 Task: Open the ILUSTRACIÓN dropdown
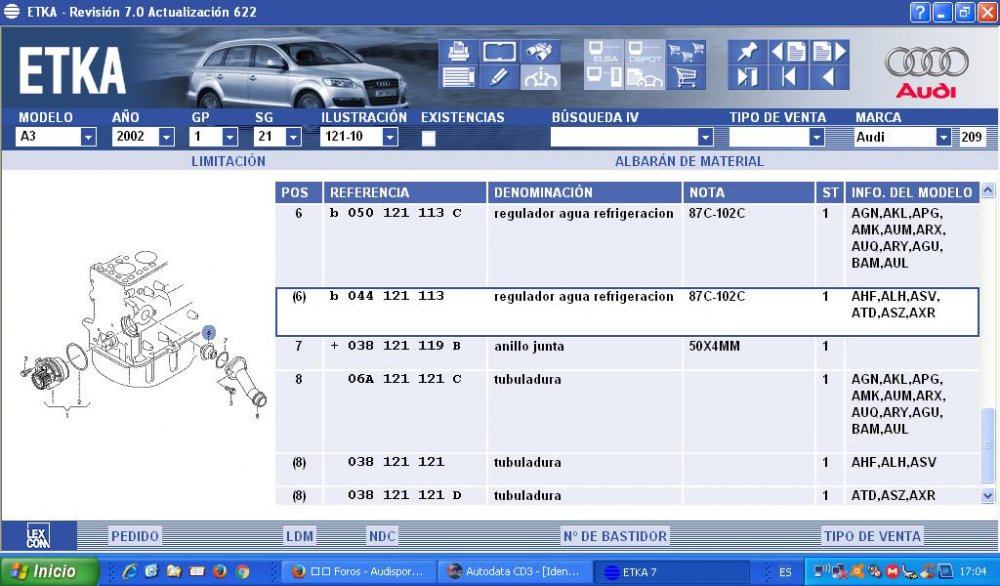click(390, 136)
